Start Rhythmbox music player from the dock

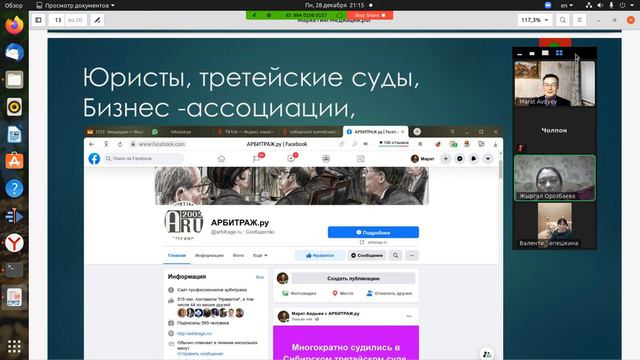point(14,107)
